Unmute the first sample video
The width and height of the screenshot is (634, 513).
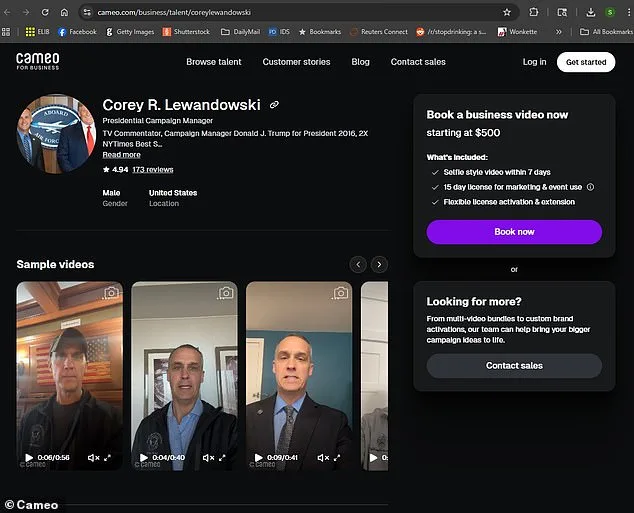coord(93,457)
